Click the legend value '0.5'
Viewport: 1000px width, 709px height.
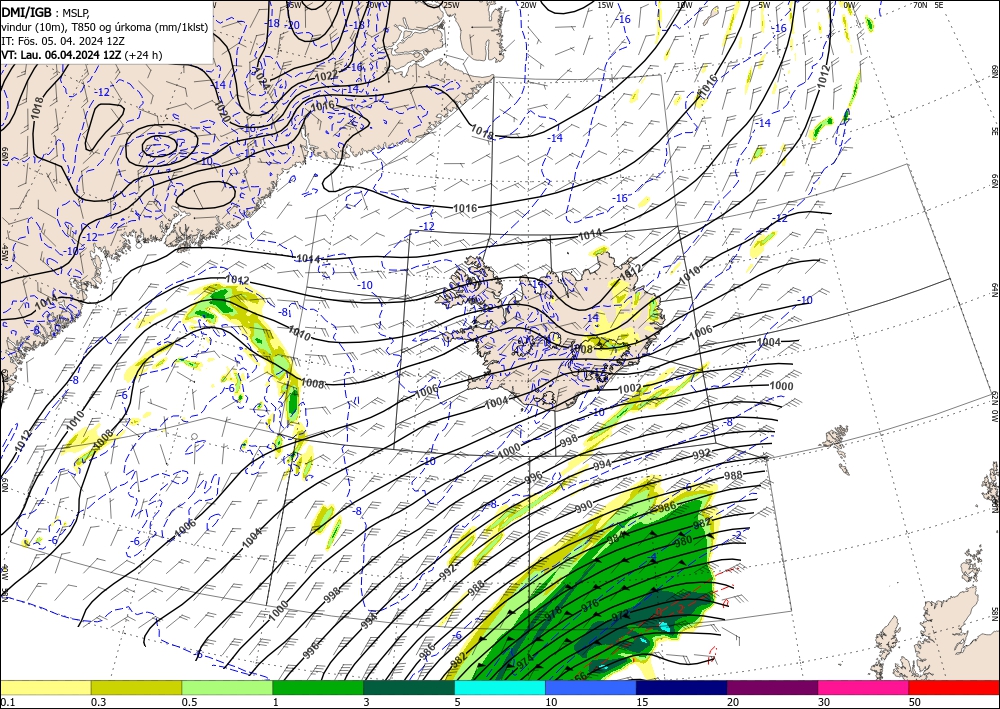[189, 702]
